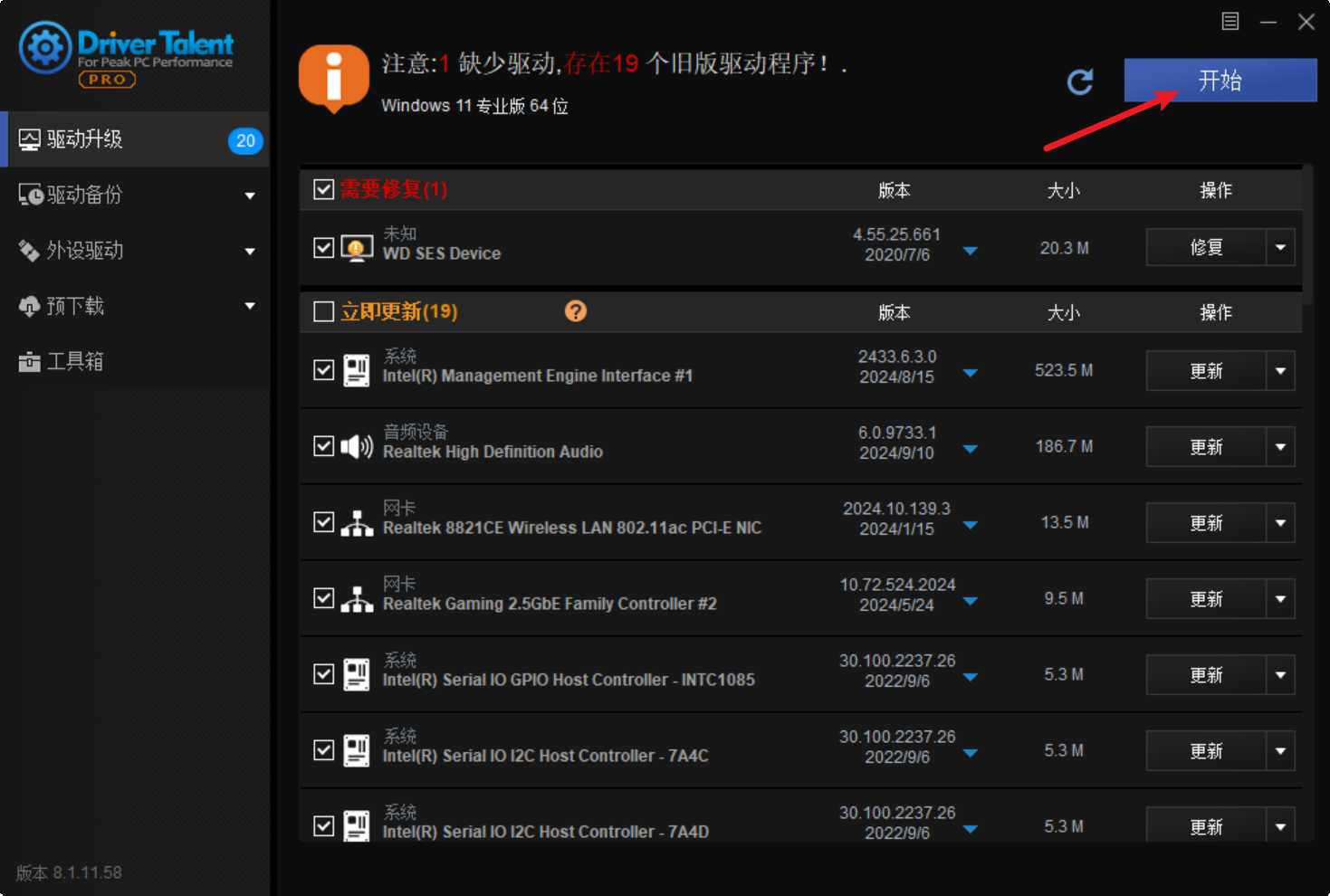
Task: Open version dropdown for Realtek HD Audio
Action: pyautogui.click(x=971, y=449)
